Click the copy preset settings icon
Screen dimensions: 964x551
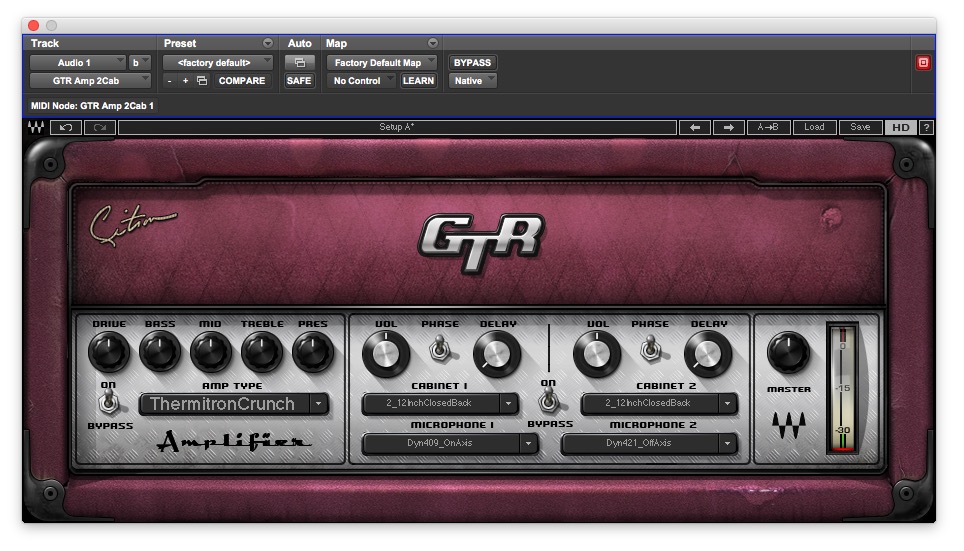tap(202, 81)
